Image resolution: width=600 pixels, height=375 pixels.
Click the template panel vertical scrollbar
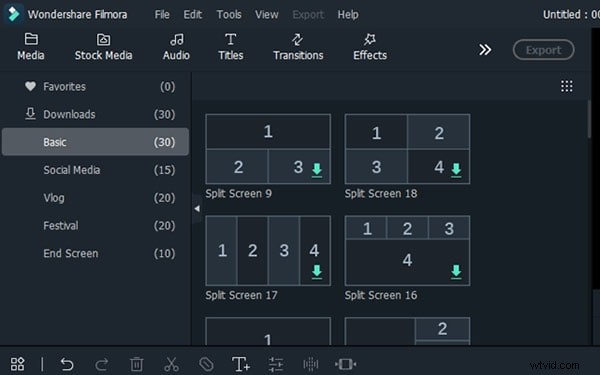pyautogui.click(x=590, y=119)
